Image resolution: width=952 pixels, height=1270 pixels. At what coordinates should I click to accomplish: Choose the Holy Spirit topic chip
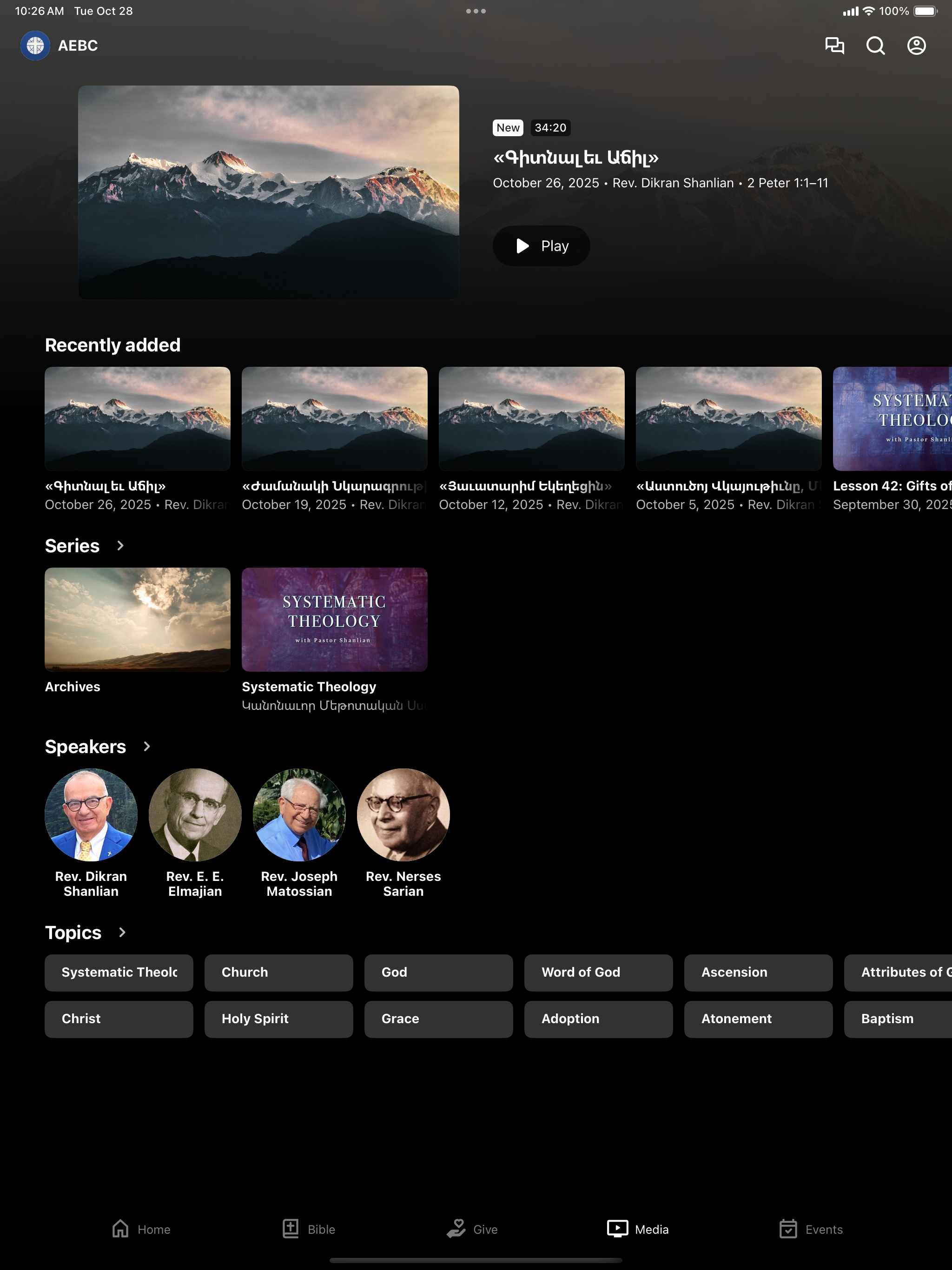point(278,1019)
